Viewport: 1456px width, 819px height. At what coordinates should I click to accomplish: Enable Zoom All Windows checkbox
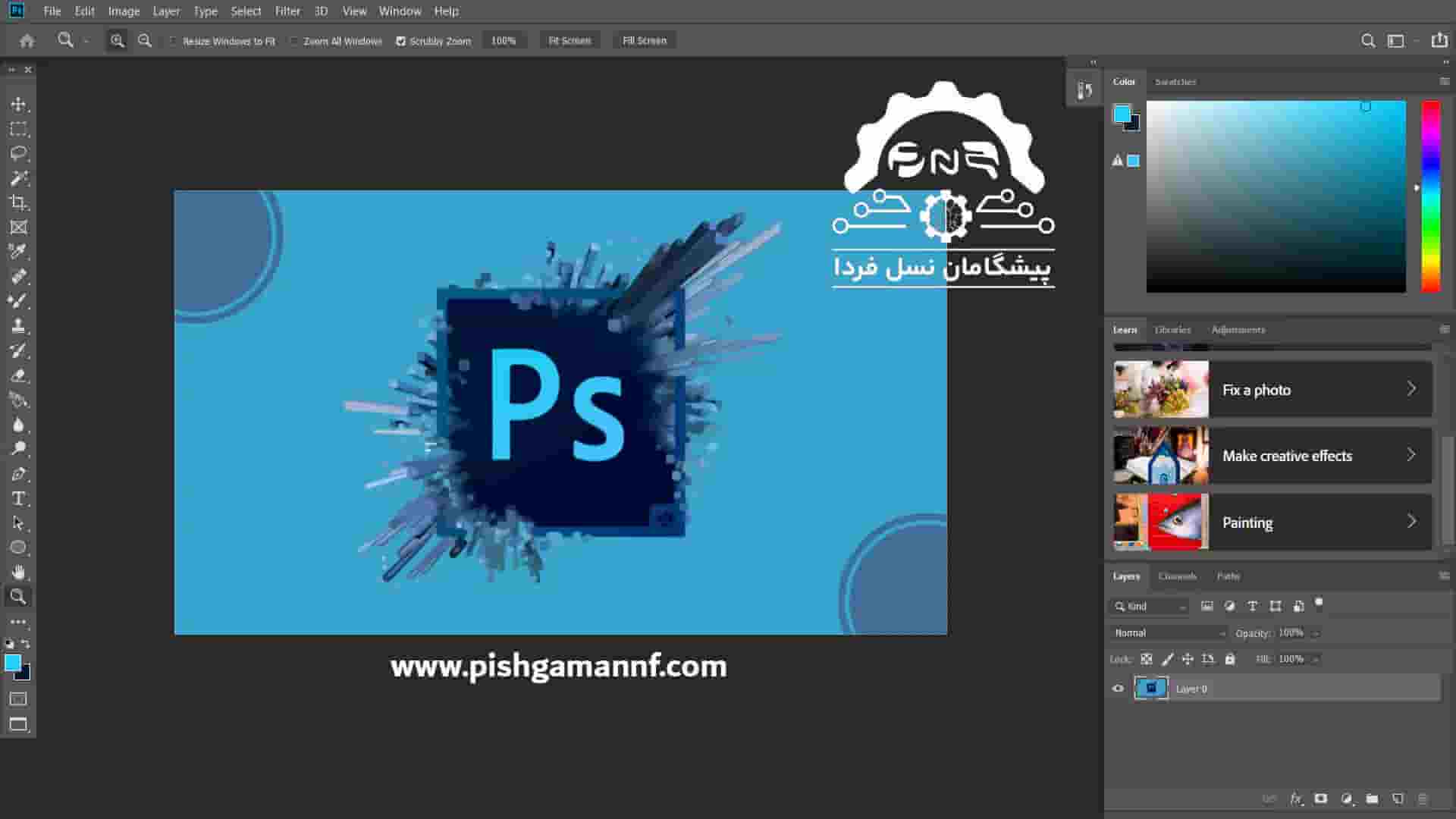(294, 41)
